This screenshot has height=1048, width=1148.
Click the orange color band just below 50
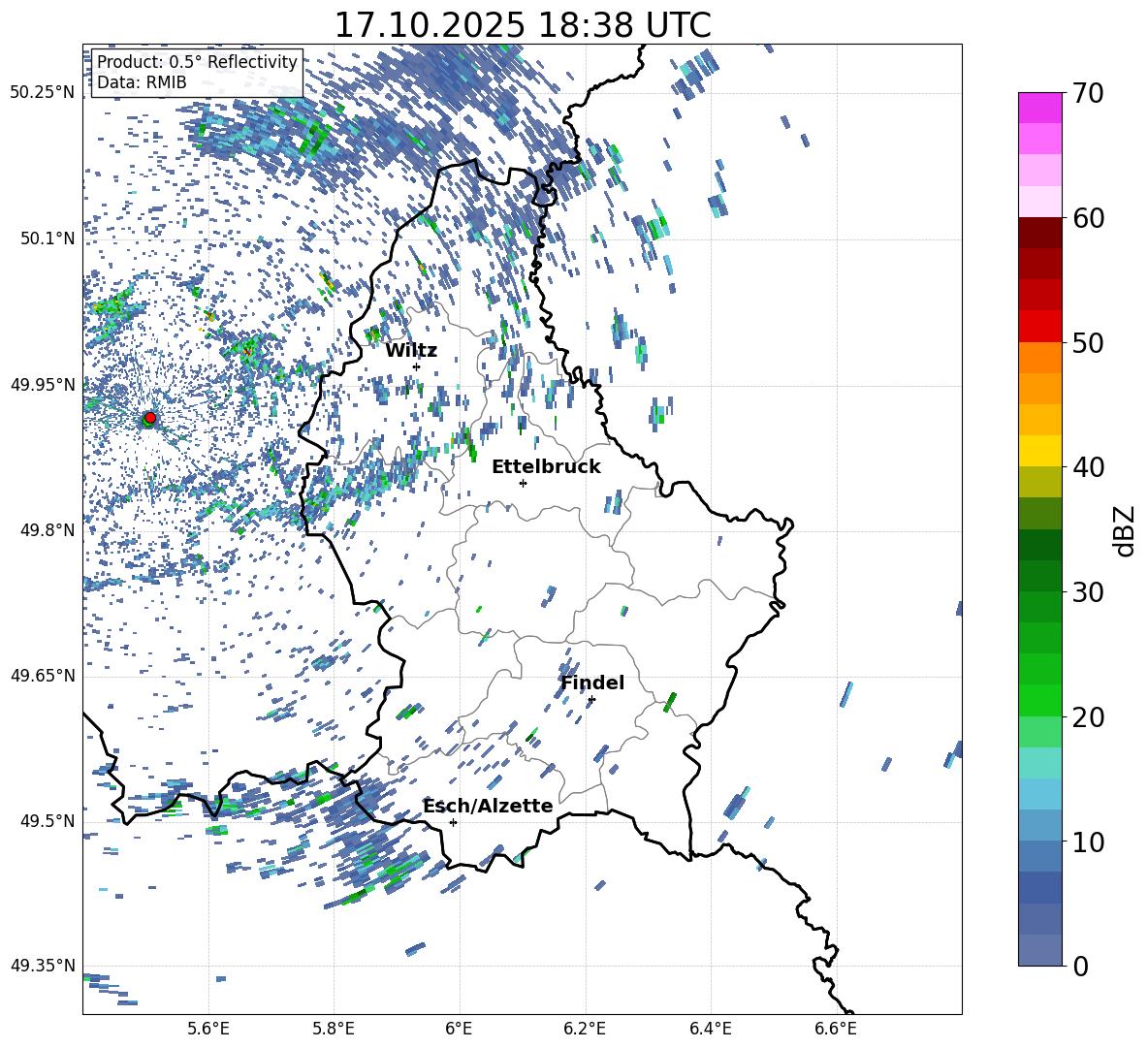1039,358
